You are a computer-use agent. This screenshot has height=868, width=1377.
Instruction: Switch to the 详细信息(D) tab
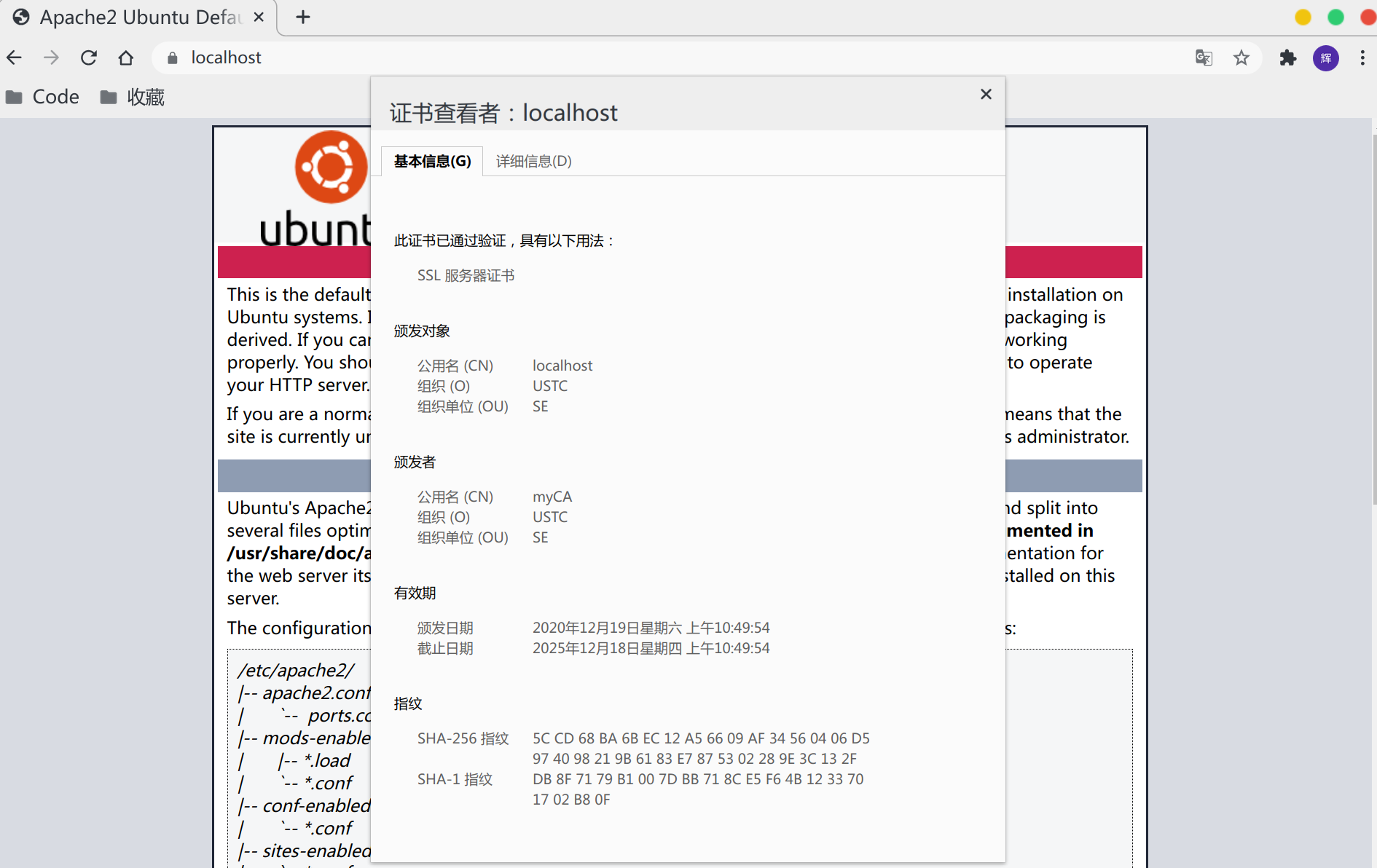[x=533, y=161]
